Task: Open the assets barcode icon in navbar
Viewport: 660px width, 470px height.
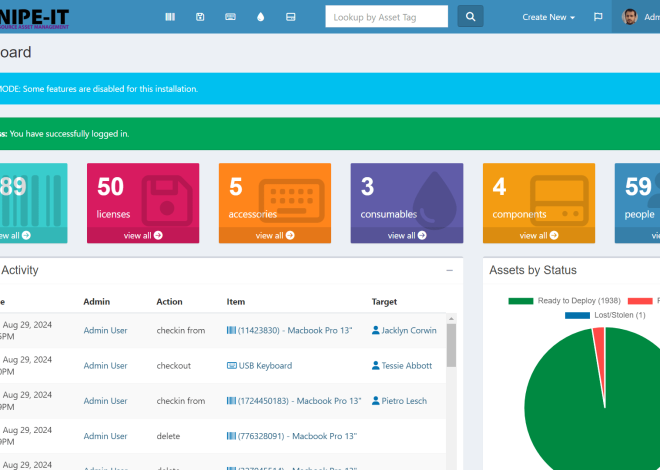Action: tap(170, 17)
